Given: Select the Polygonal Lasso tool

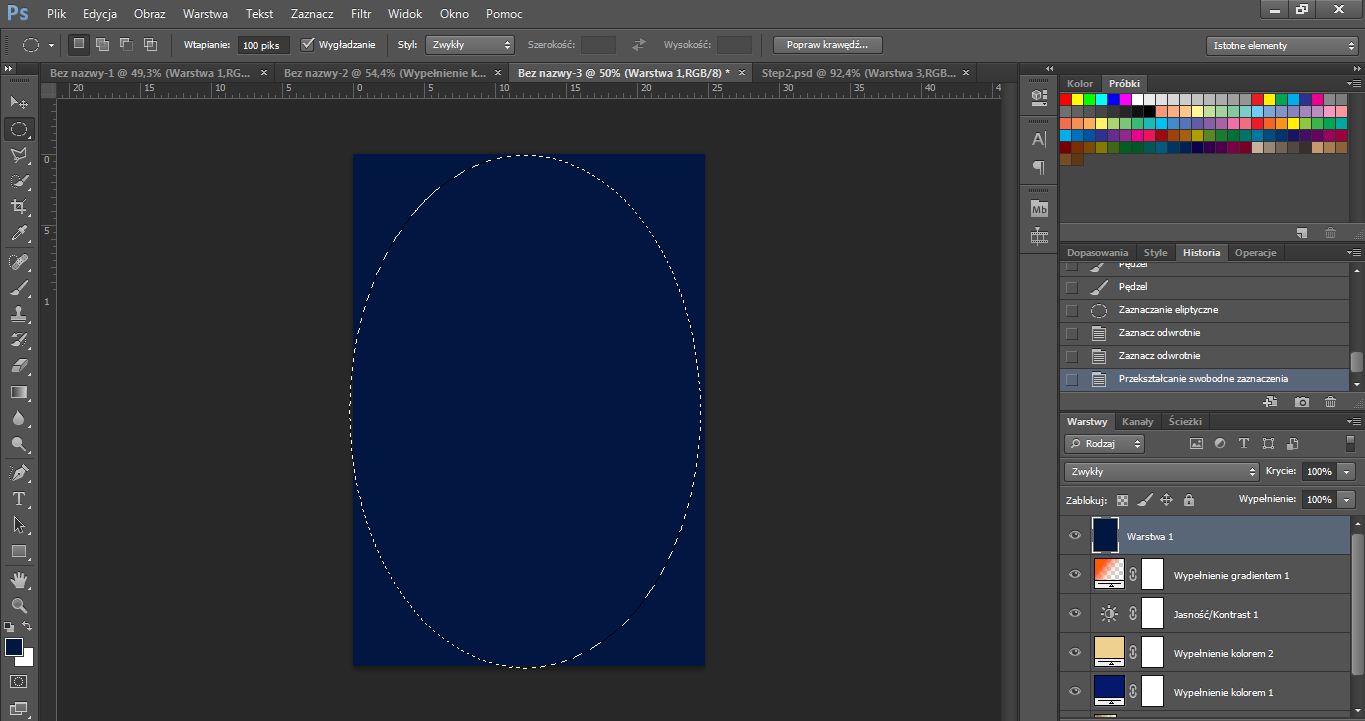Looking at the screenshot, I should click(19, 155).
